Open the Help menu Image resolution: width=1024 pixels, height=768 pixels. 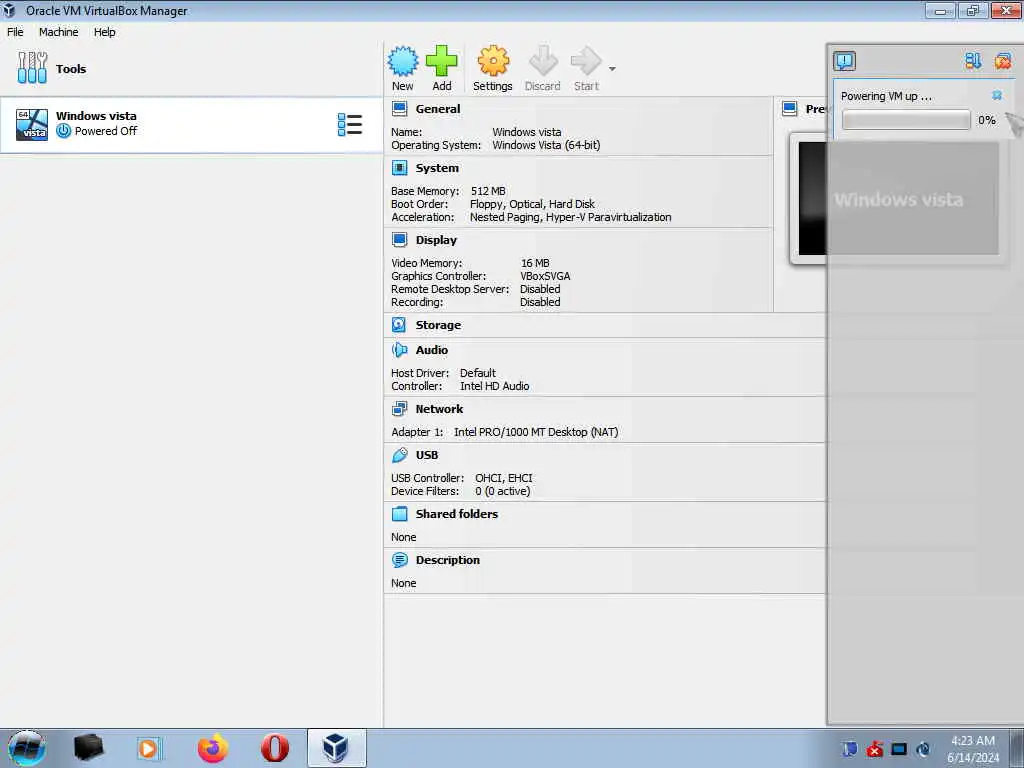point(104,32)
